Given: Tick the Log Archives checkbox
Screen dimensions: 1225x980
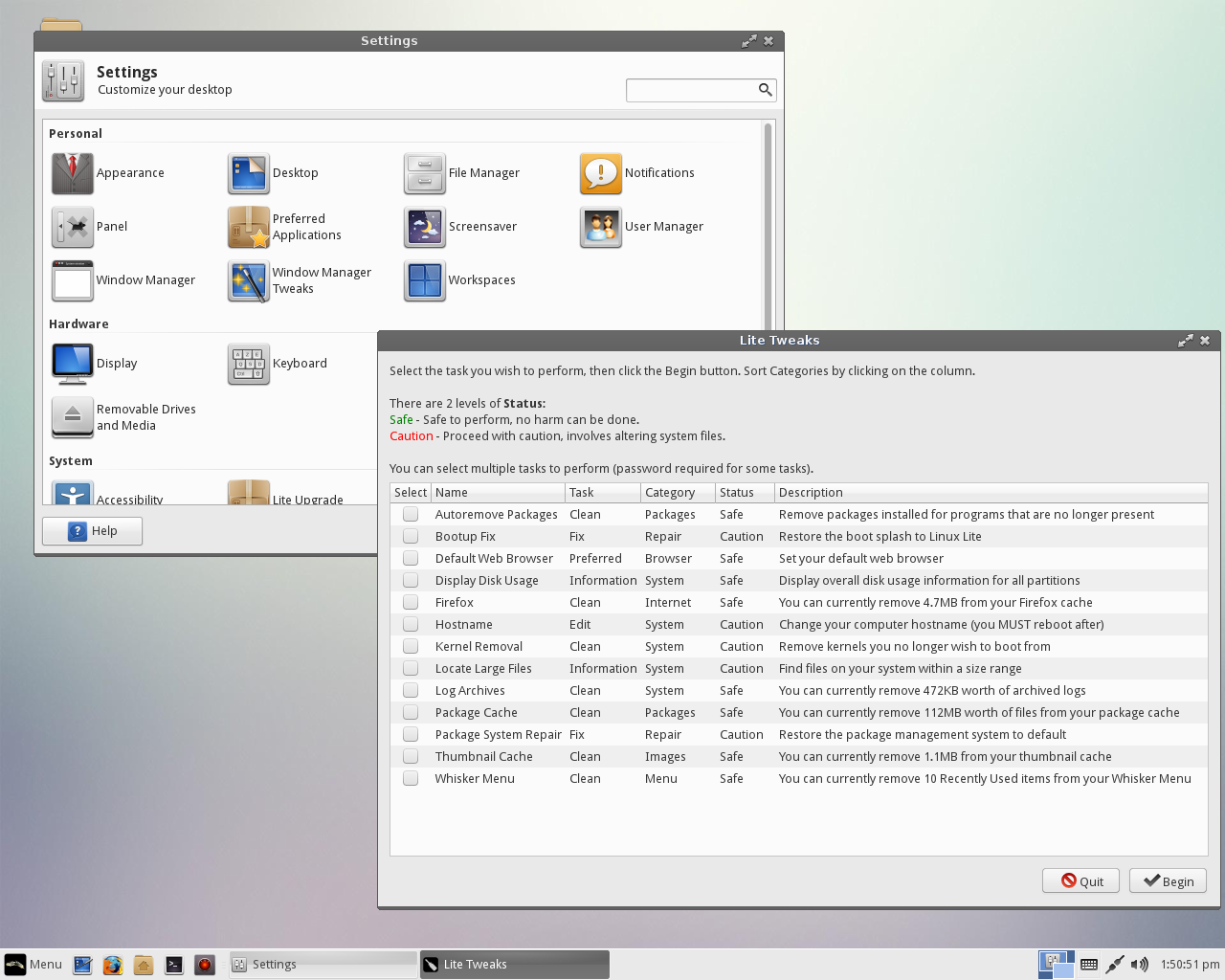Looking at the screenshot, I should pos(411,690).
